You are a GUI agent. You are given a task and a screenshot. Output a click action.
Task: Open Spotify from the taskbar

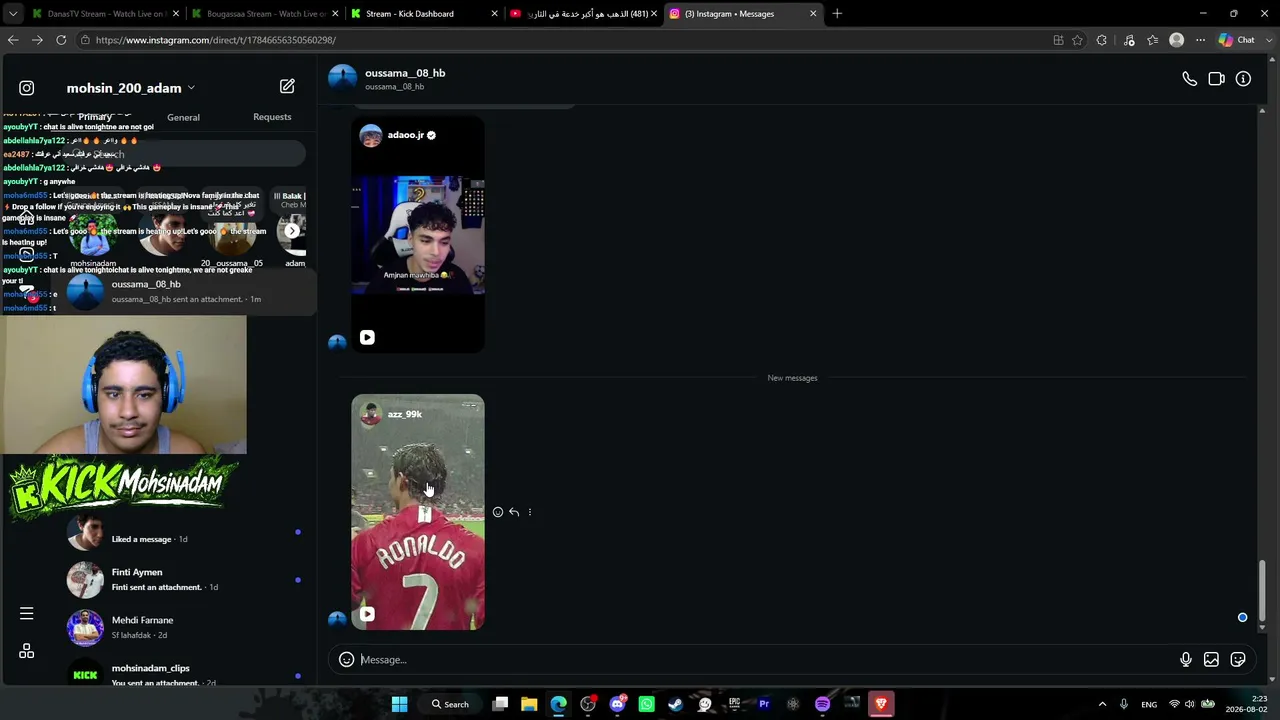[822, 704]
